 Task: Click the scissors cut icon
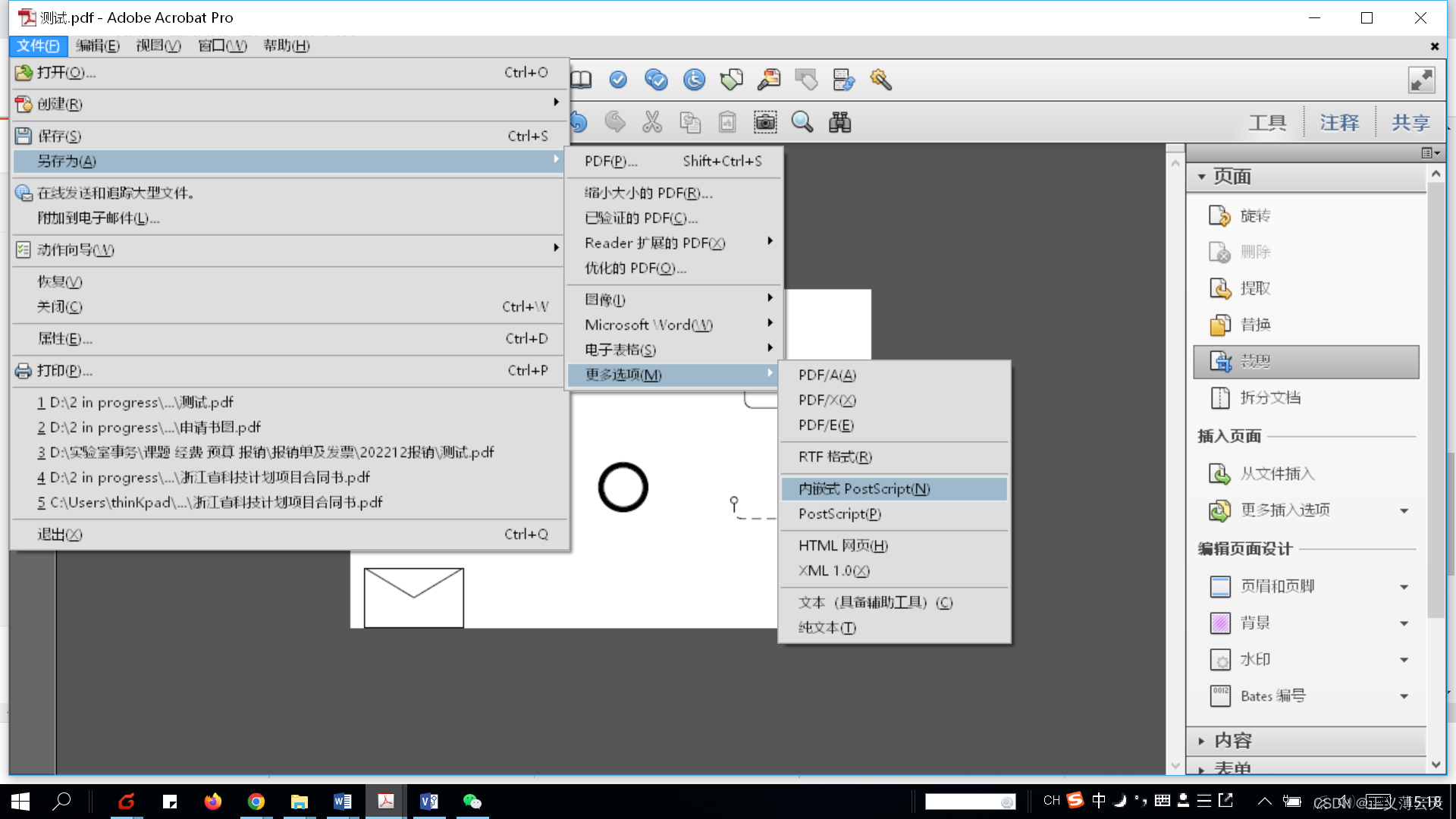651,121
